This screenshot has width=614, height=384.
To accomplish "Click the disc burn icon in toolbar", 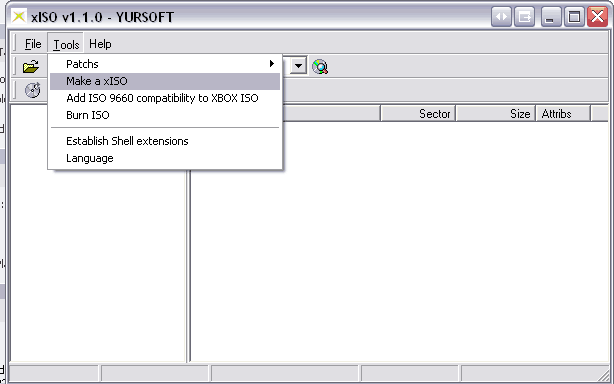I will (x=33, y=90).
